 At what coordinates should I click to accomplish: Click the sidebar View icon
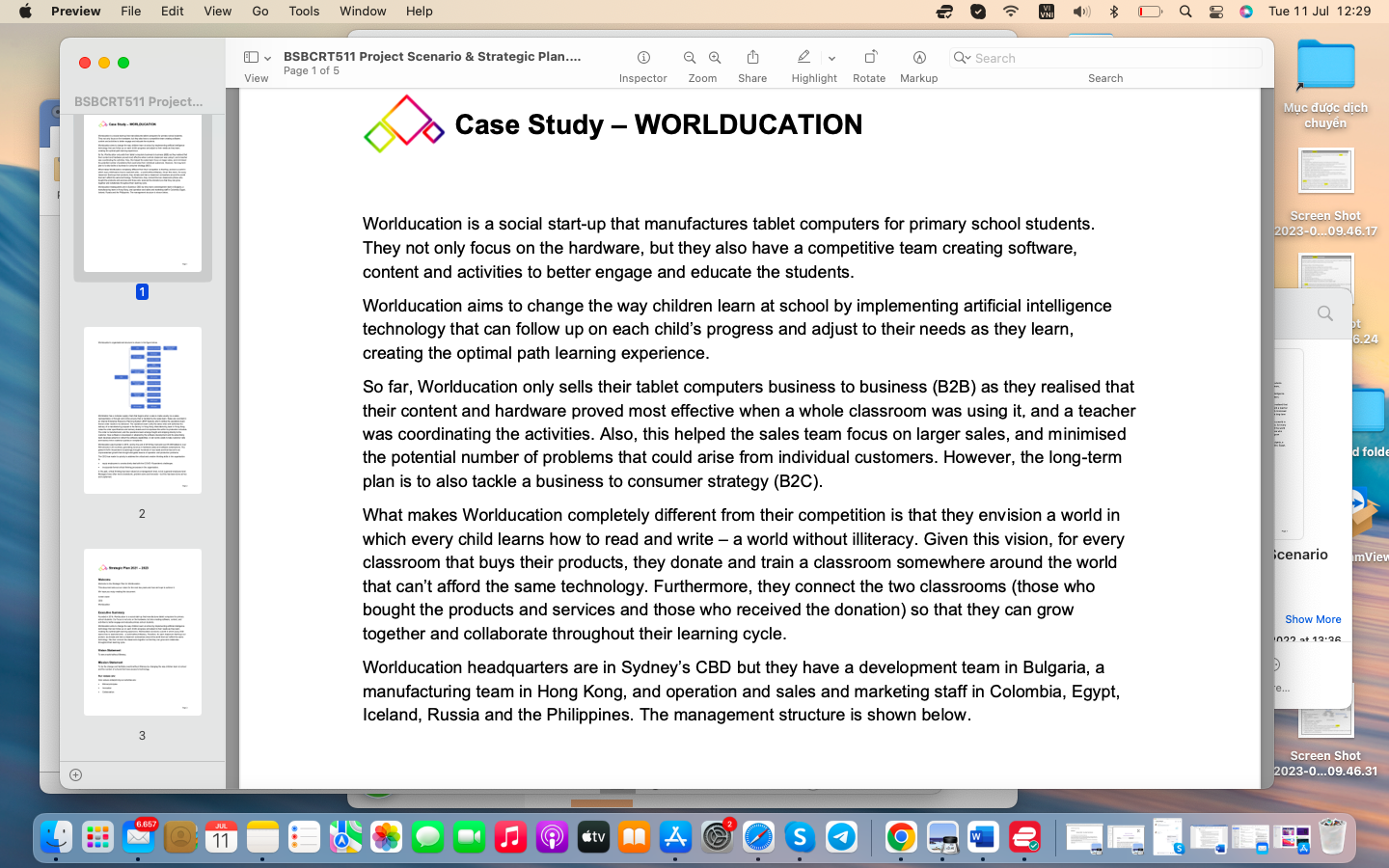[251, 58]
